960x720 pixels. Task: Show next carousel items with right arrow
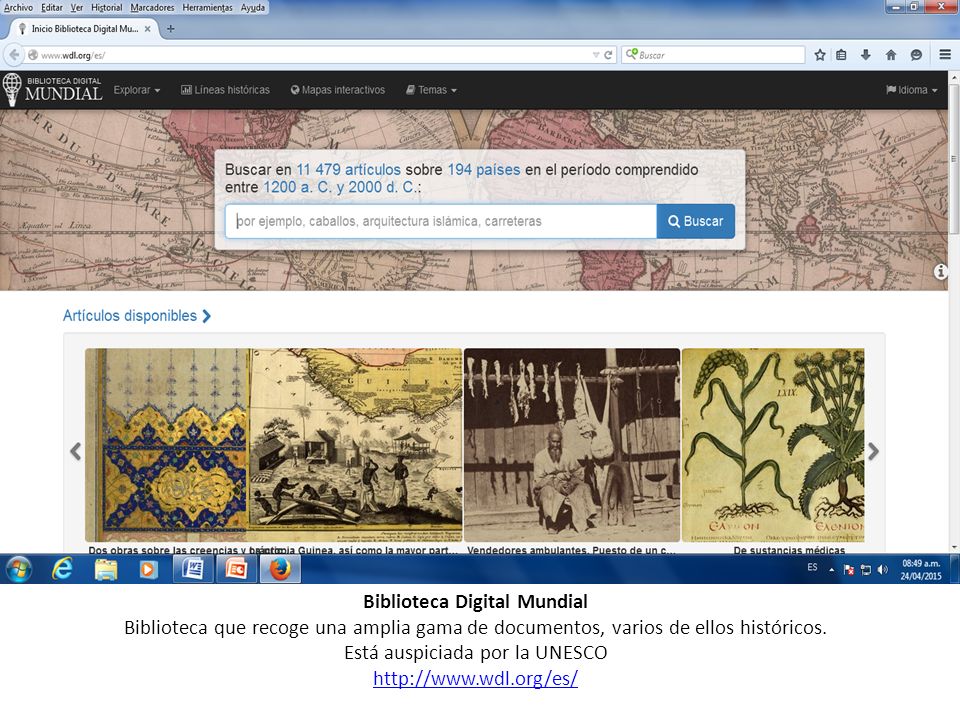coord(873,451)
